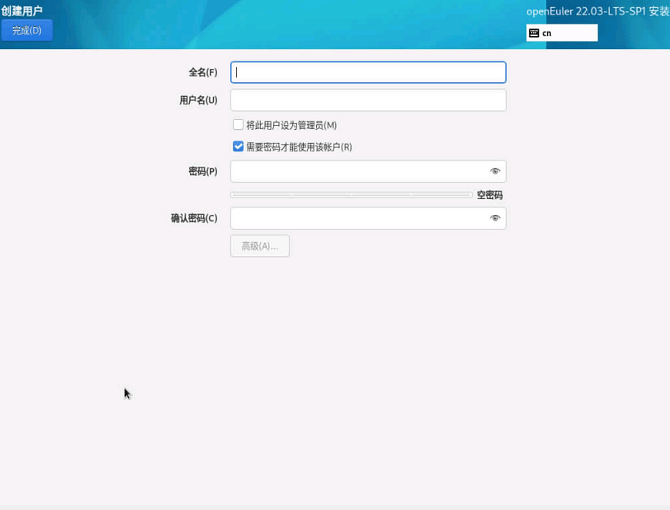This screenshot has width=670, height=510.
Task: Enable 将此用户设为管理员 checkbox
Action: tap(238, 125)
